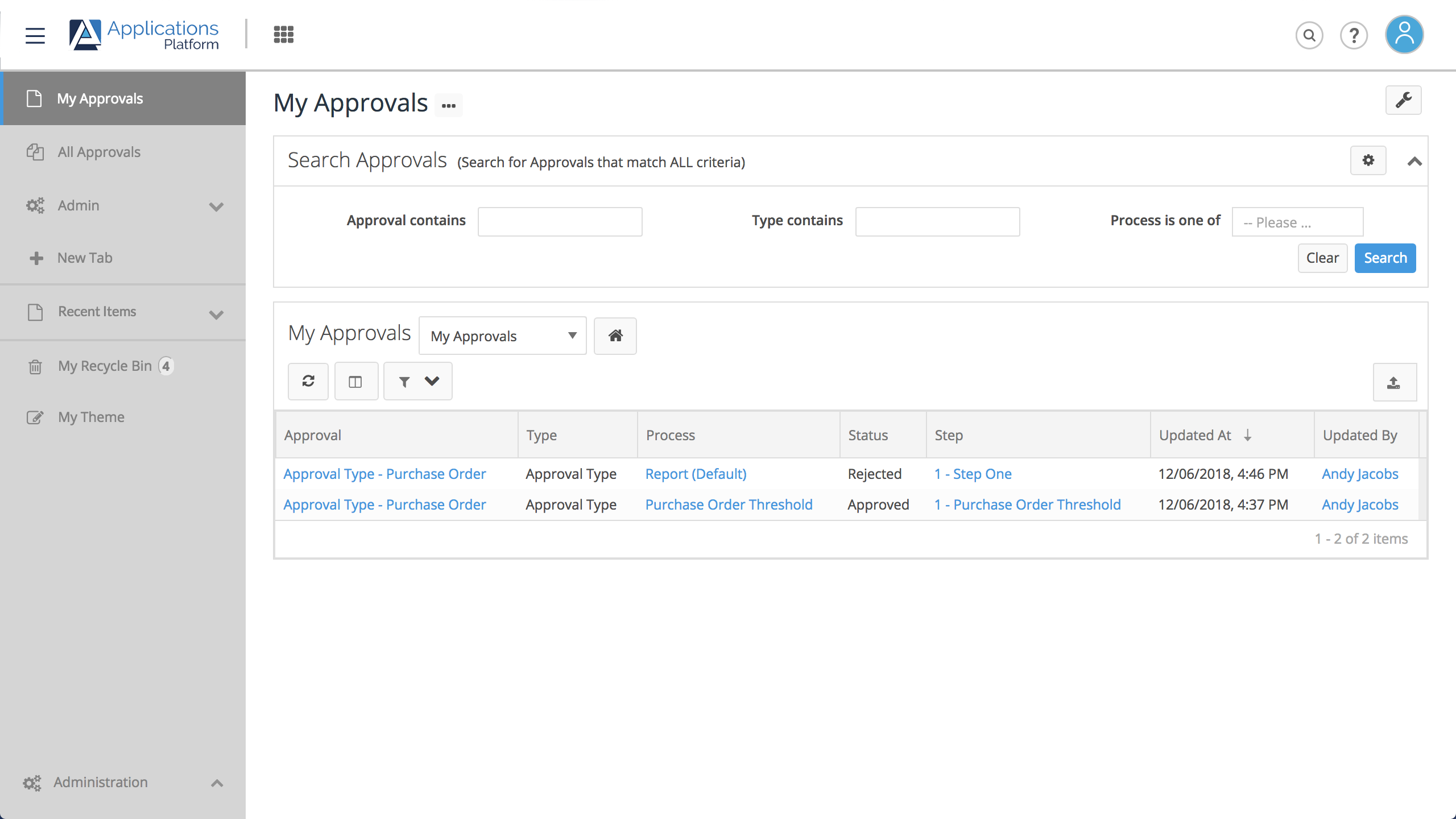Open help via the question mark icon
Screen dimensions: 1456x819
point(1354,35)
